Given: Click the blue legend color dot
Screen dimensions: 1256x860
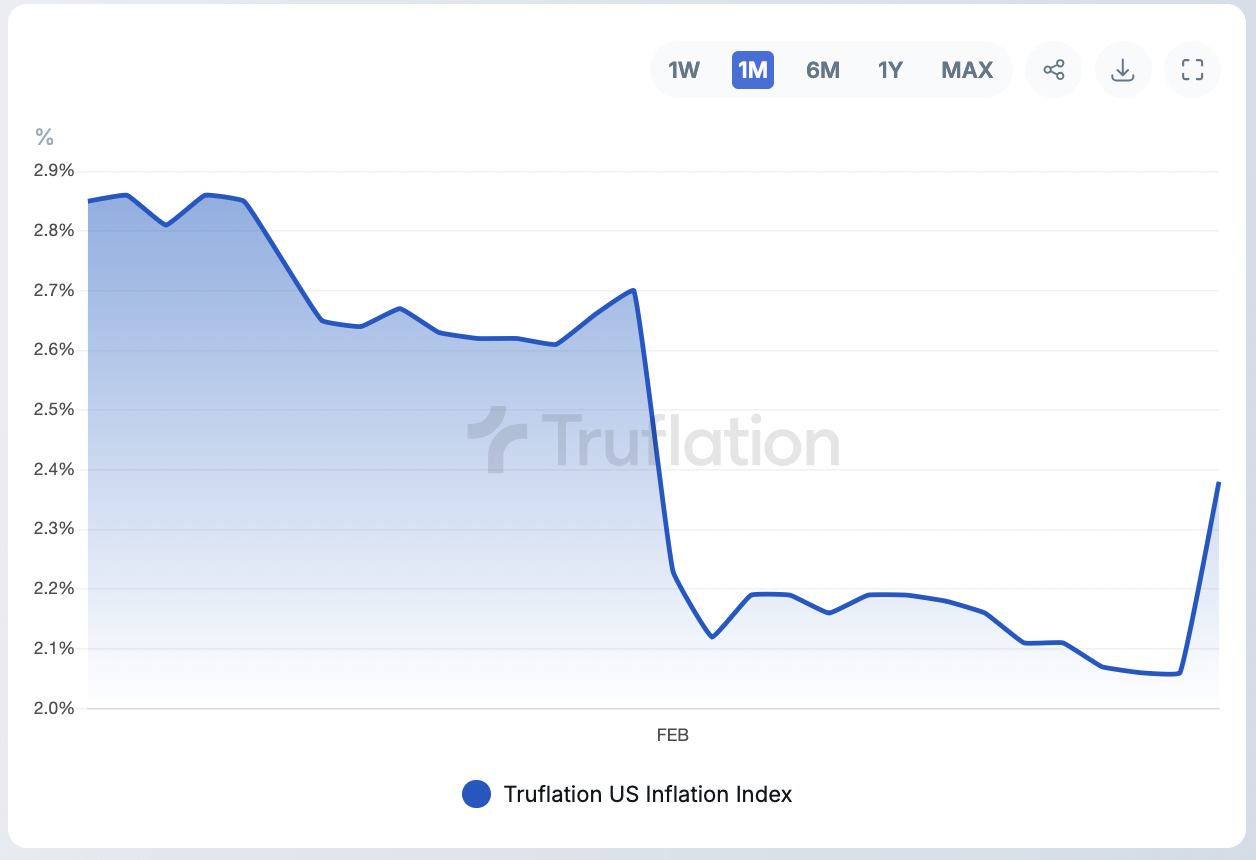Looking at the screenshot, I should click(476, 794).
